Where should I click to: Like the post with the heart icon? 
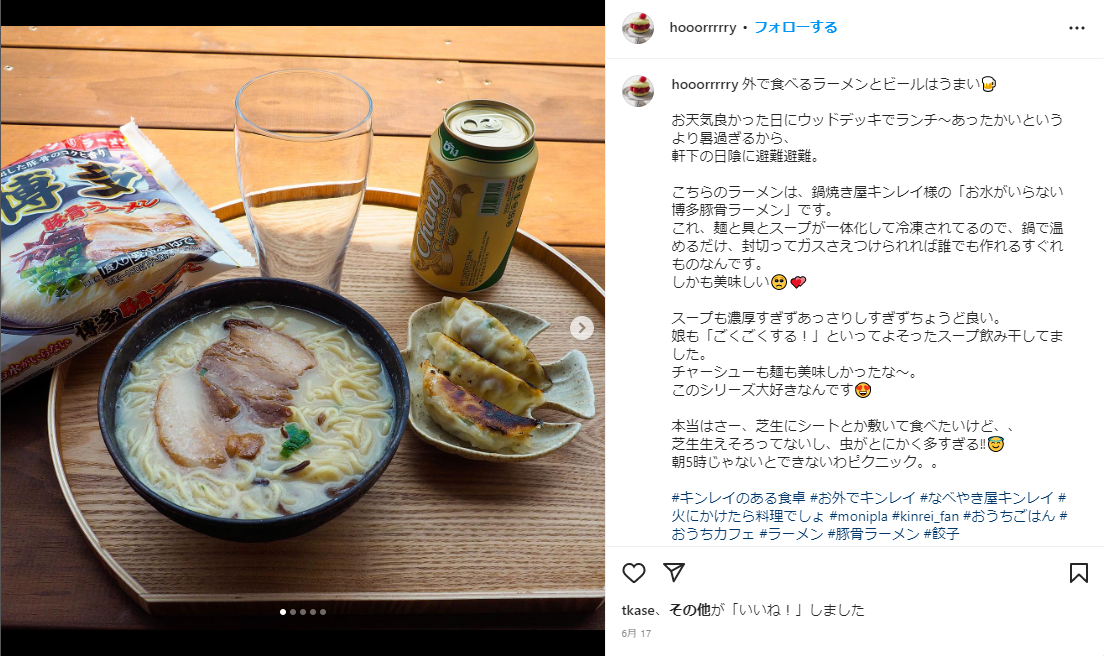(634, 573)
